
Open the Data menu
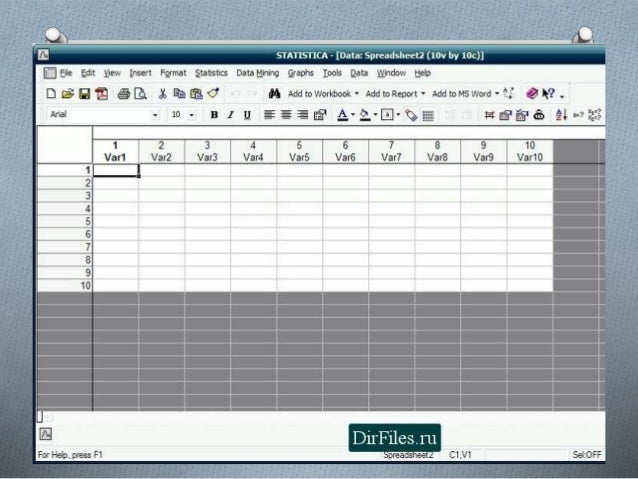(x=359, y=73)
